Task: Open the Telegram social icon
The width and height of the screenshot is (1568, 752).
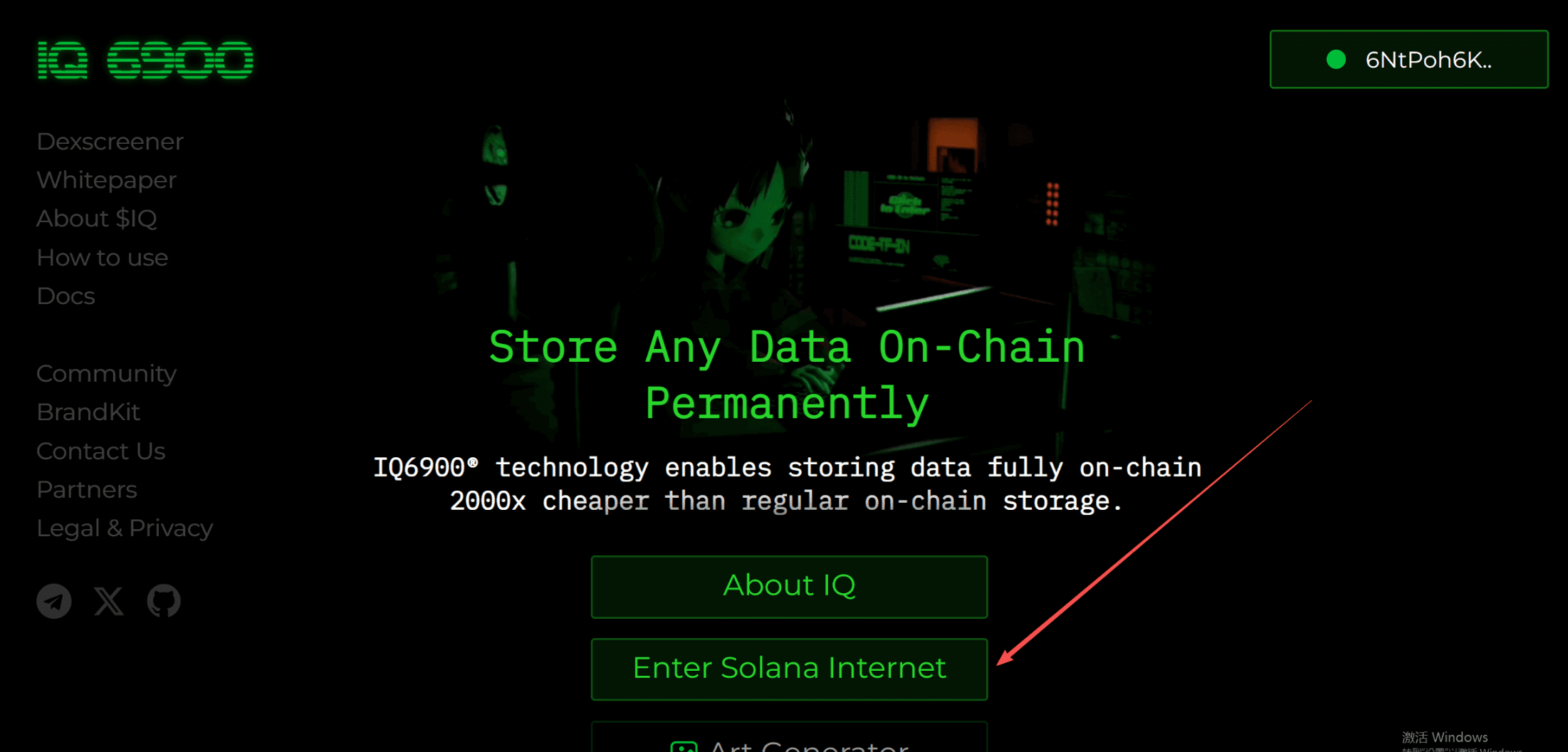Action: [54, 601]
